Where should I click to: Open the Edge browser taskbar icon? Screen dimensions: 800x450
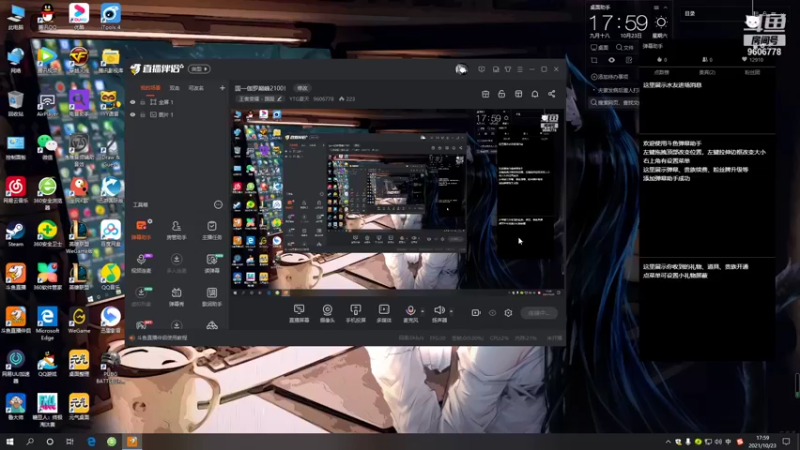(x=91, y=442)
